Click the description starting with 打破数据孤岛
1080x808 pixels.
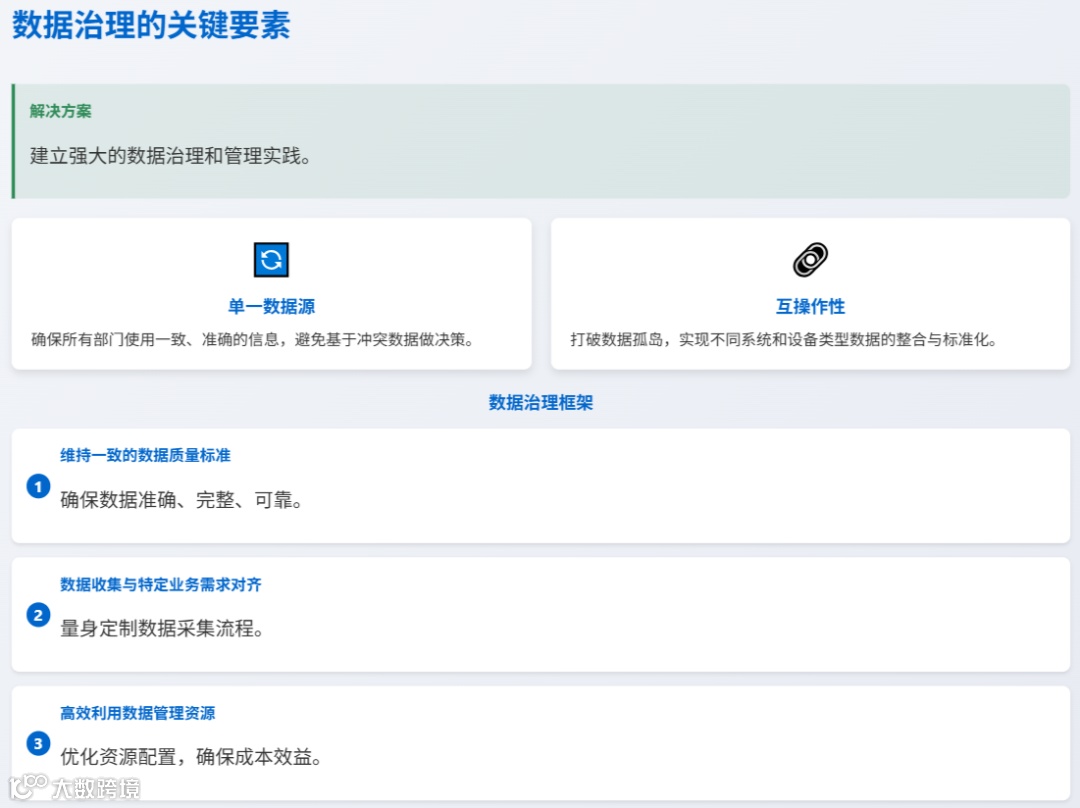coord(784,340)
